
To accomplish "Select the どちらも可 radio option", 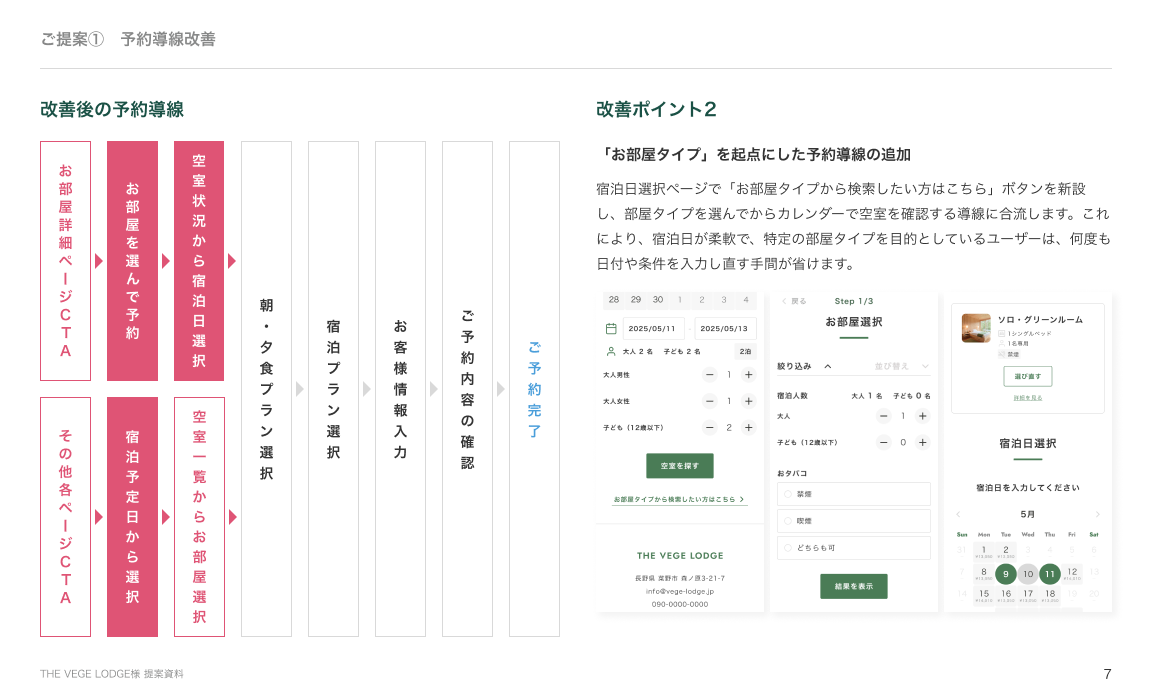I will pos(788,548).
